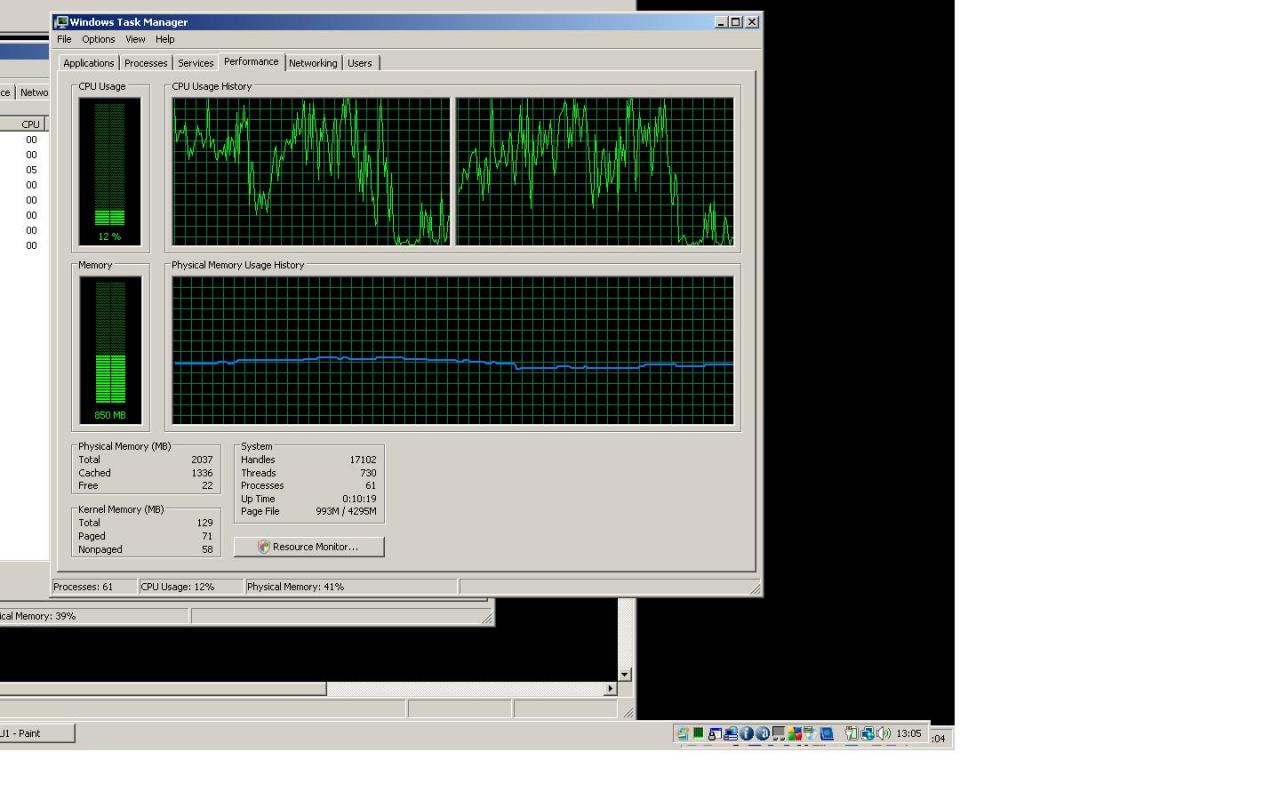This screenshot has width=1280, height=800.
Task: Click 'Memory: 39%' status in background window
Action: [38, 616]
